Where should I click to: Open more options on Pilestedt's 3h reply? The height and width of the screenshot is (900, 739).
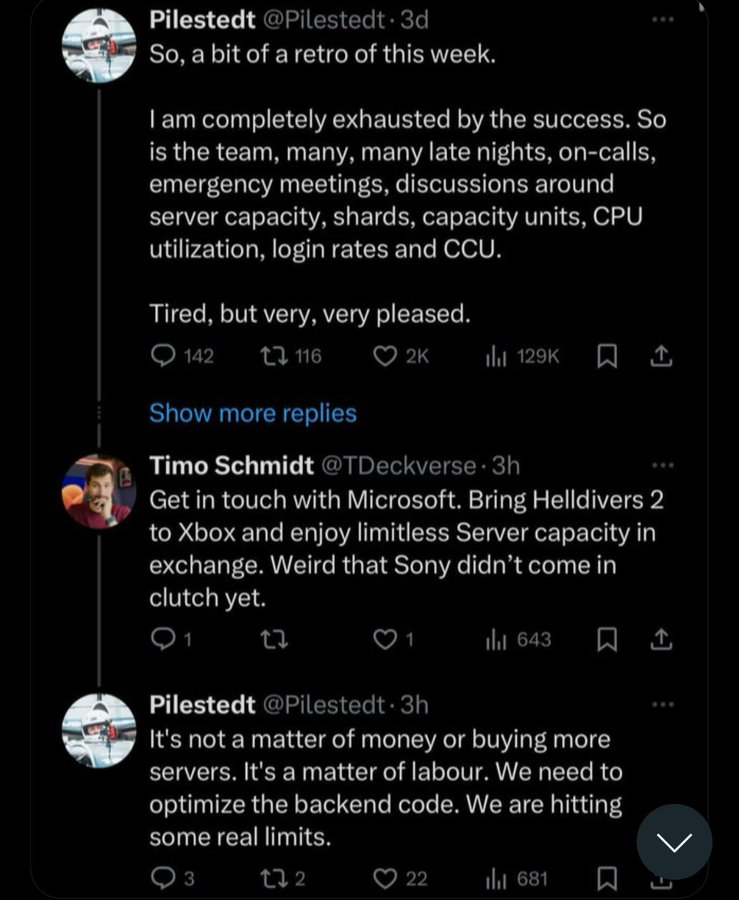coord(663,704)
